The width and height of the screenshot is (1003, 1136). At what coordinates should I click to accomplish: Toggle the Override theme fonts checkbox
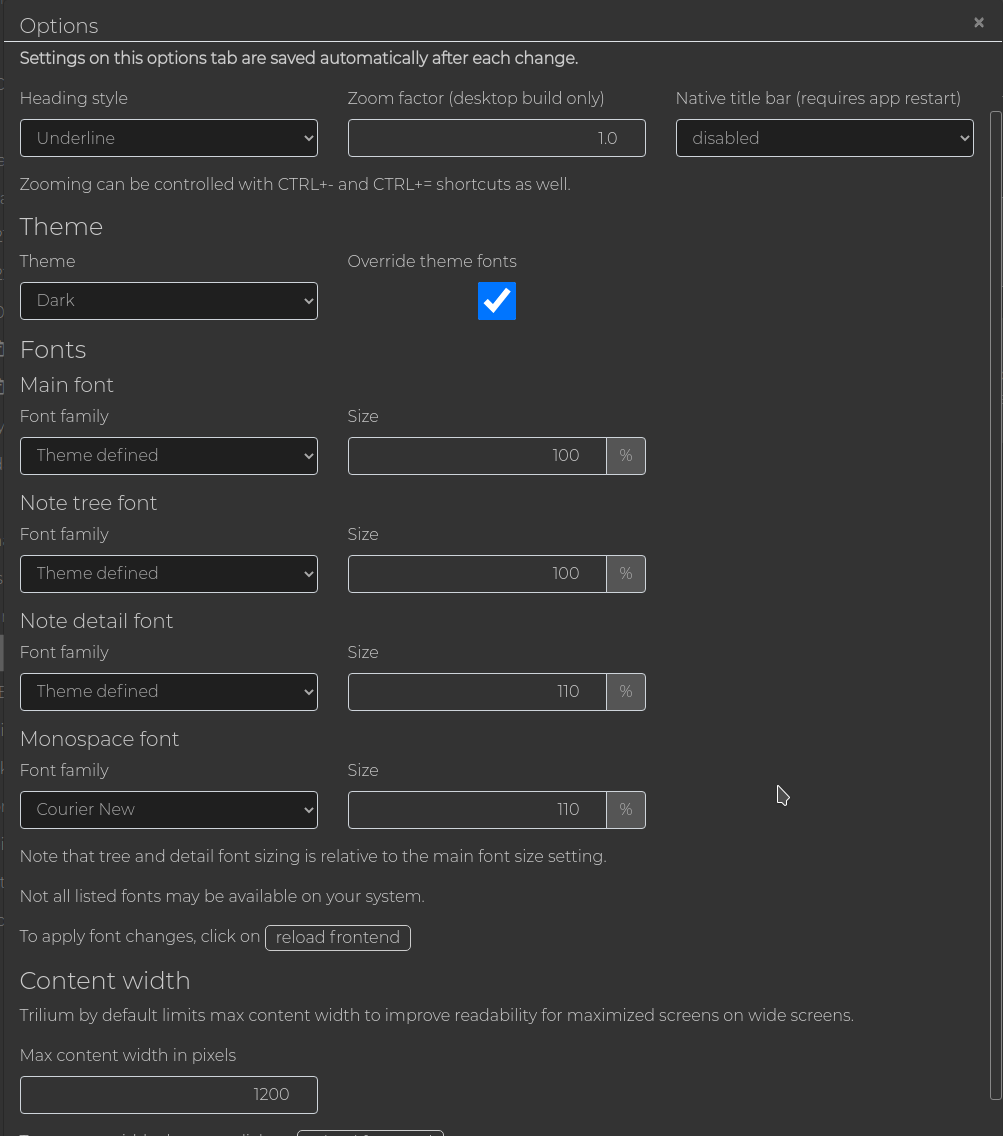coord(497,301)
